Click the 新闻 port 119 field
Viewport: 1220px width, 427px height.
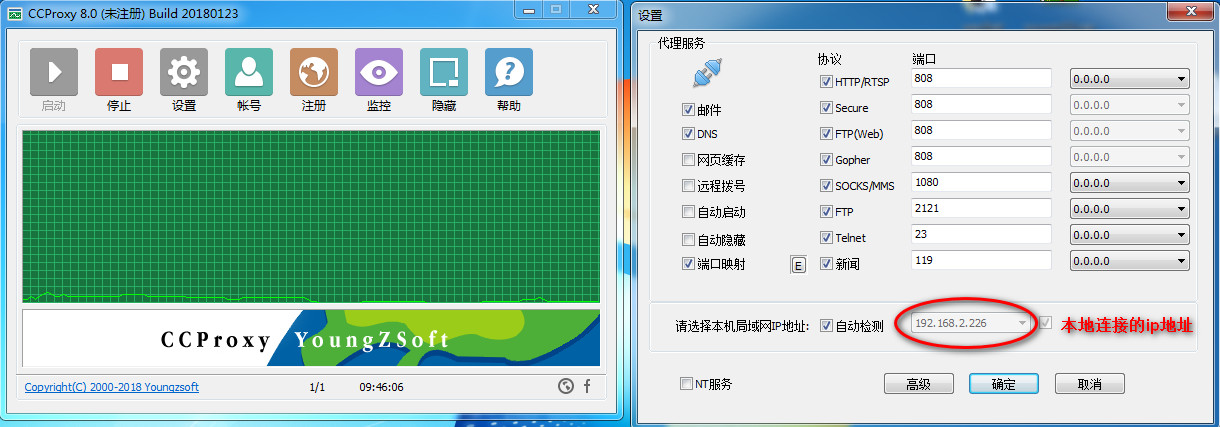tap(982, 260)
